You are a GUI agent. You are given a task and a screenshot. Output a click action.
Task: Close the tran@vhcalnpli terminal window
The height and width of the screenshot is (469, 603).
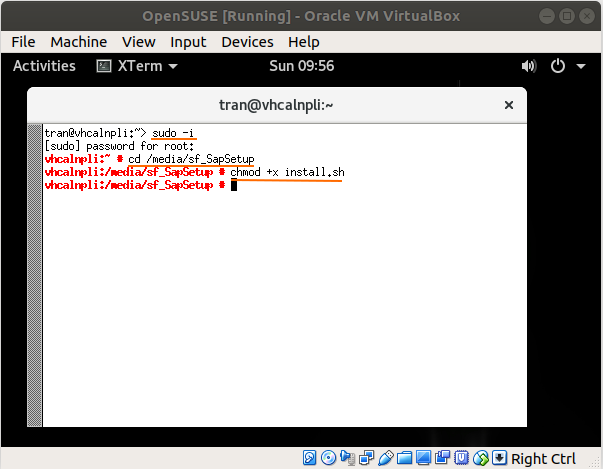click(x=509, y=105)
